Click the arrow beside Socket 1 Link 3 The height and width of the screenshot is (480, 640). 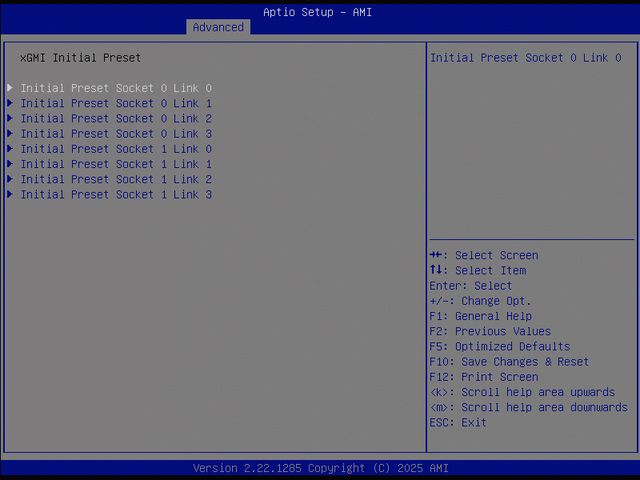[10, 194]
